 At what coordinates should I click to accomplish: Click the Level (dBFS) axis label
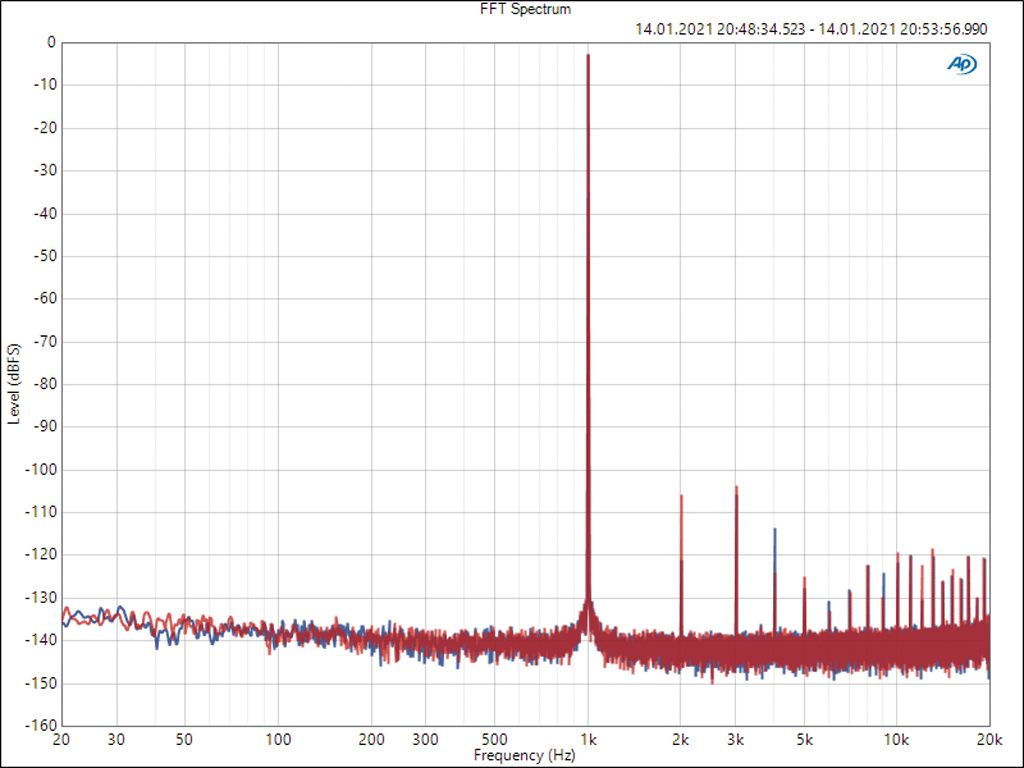[x=14, y=384]
